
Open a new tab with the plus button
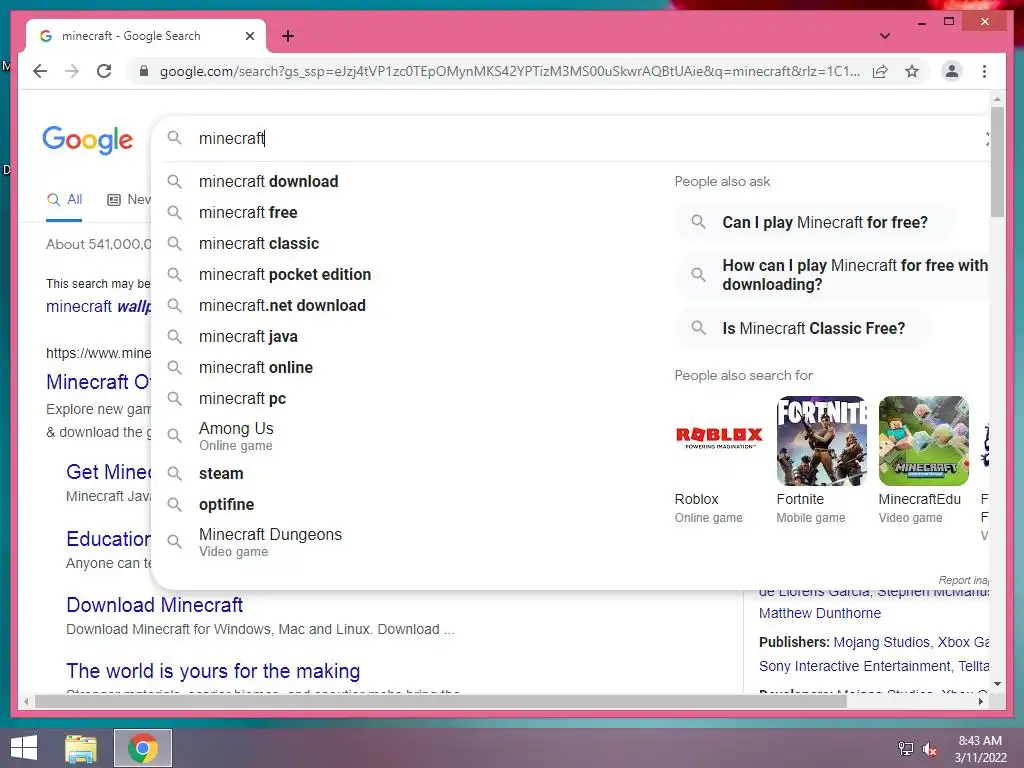[288, 36]
